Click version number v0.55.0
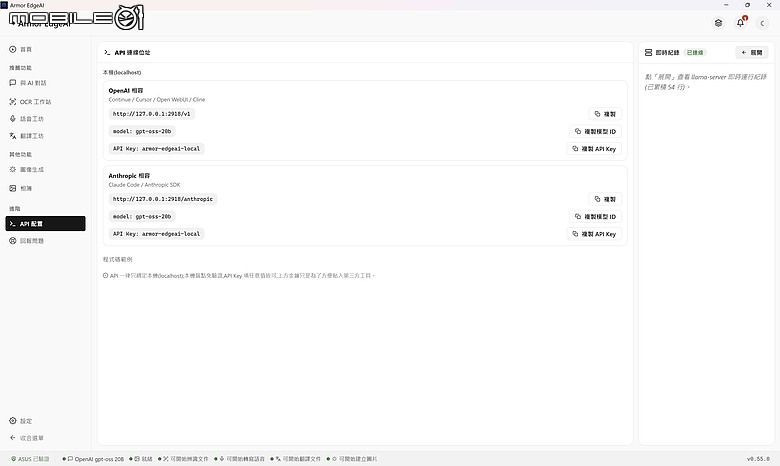Screen dimensions: 780x466 [758, 459]
